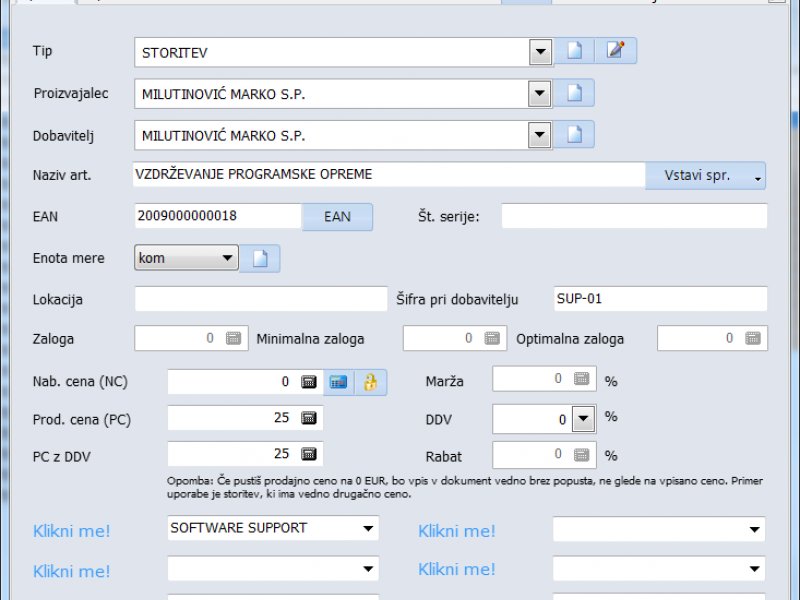Click the first left 'Klikni me!' link

(x=71, y=531)
